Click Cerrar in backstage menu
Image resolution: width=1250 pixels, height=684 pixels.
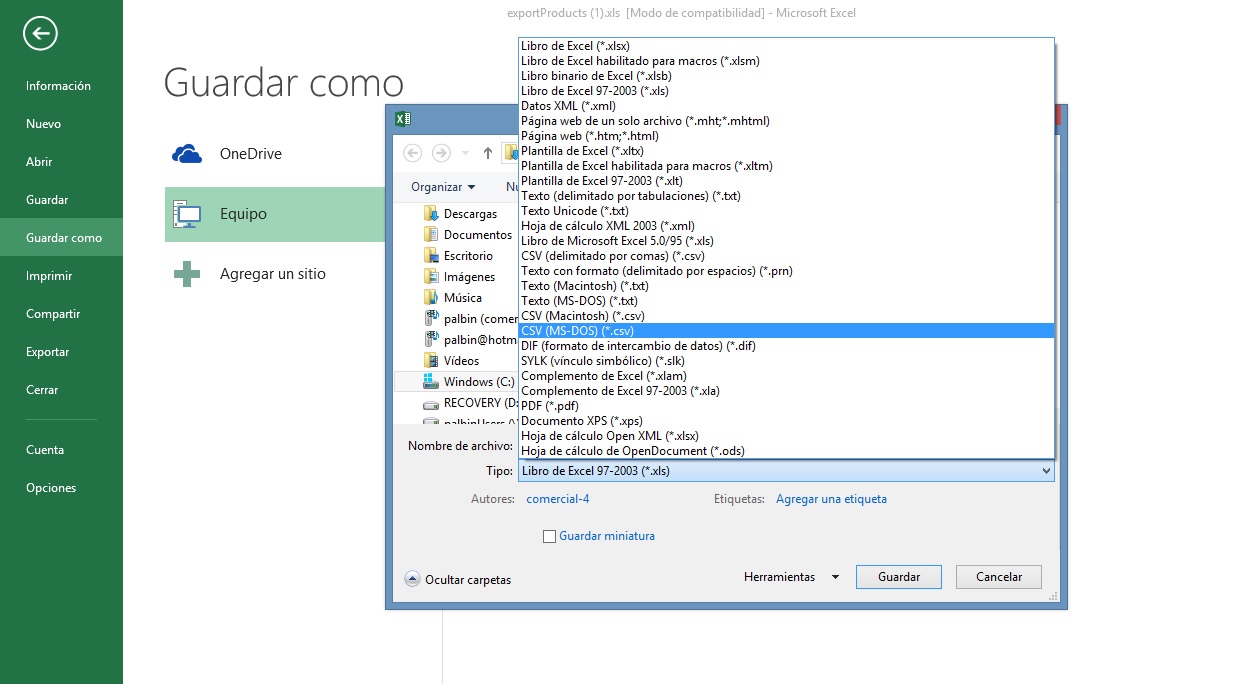click(61, 390)
